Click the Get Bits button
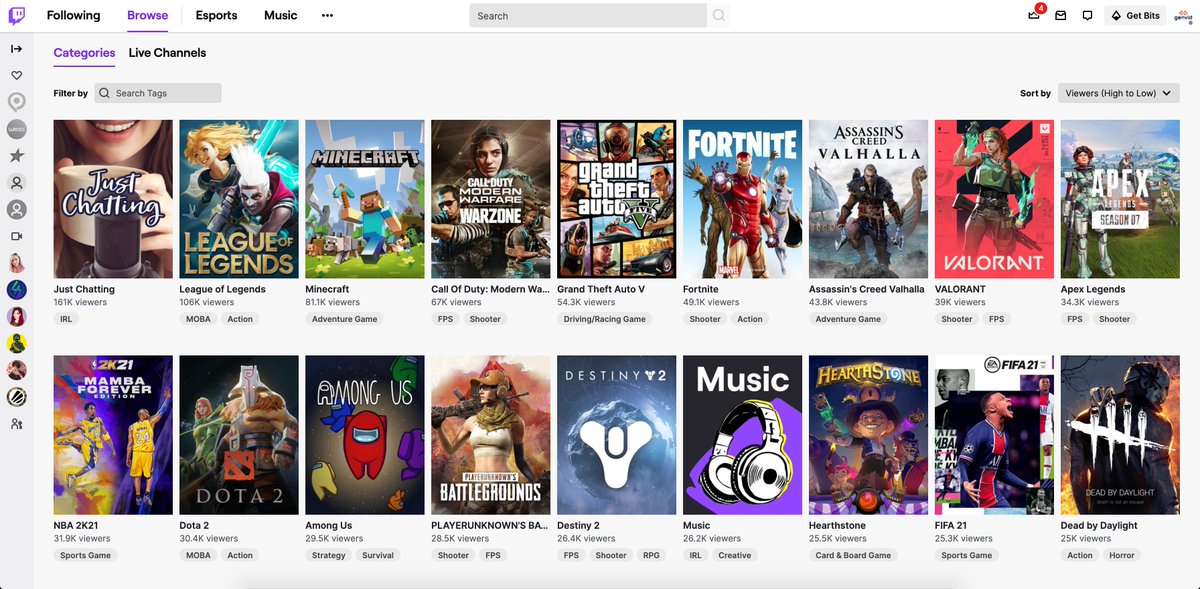The height and width of the screenshot is (589, 1200). 1134,16
